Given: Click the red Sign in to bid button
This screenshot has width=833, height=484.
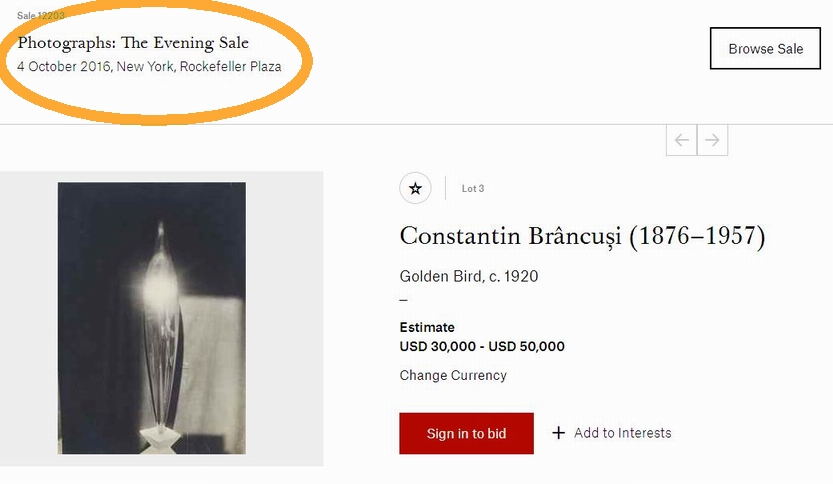Looking at the screenshot, I should (x=466, y=434).
